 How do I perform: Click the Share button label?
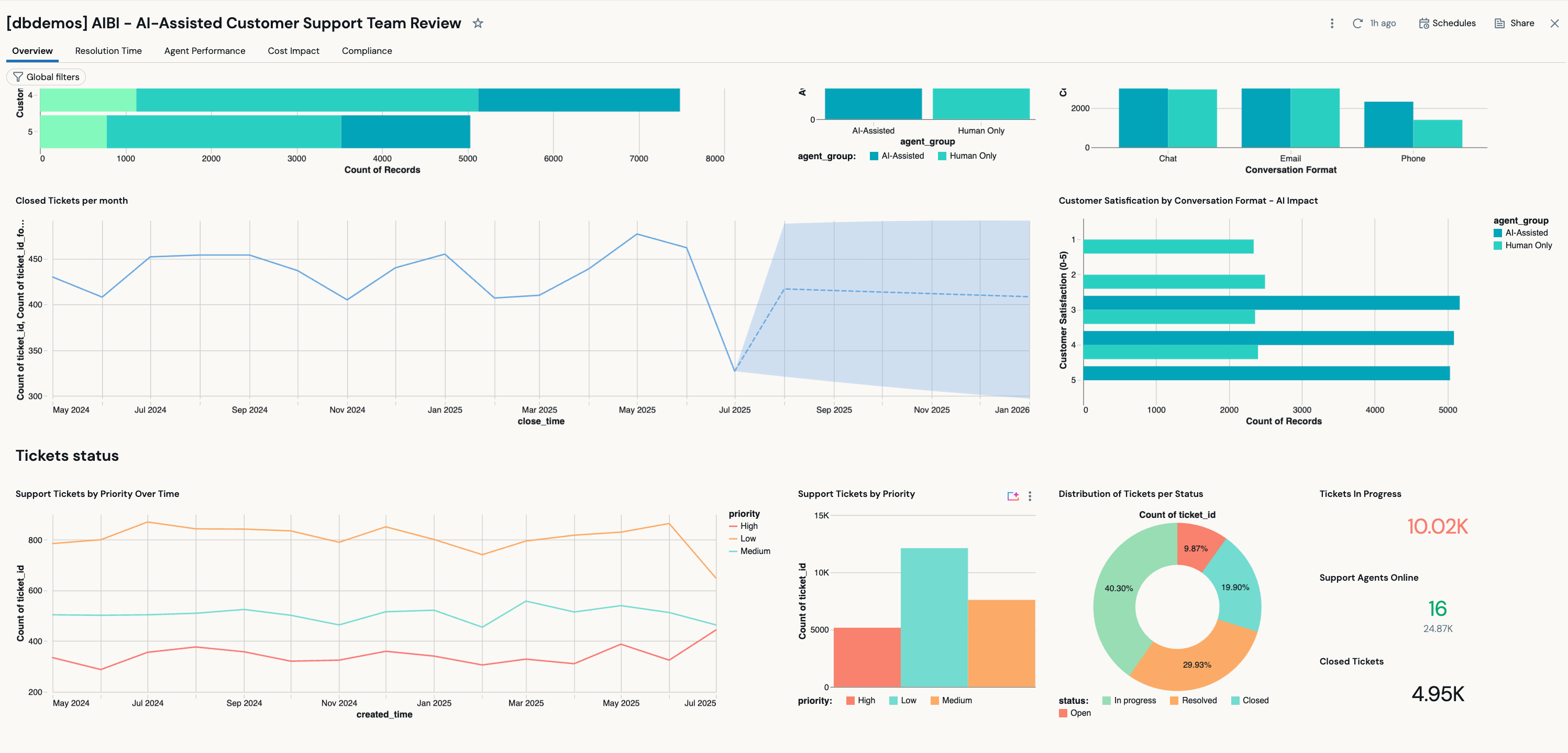(1522, 23)
